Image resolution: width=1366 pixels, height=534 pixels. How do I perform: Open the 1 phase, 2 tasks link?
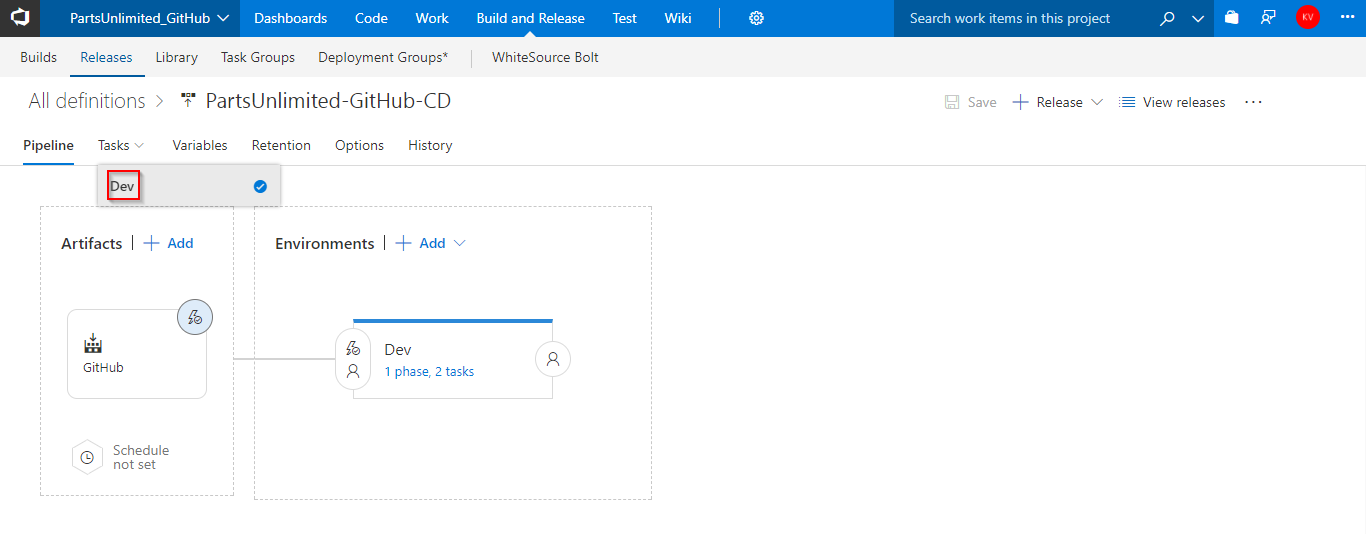[429, 371]
